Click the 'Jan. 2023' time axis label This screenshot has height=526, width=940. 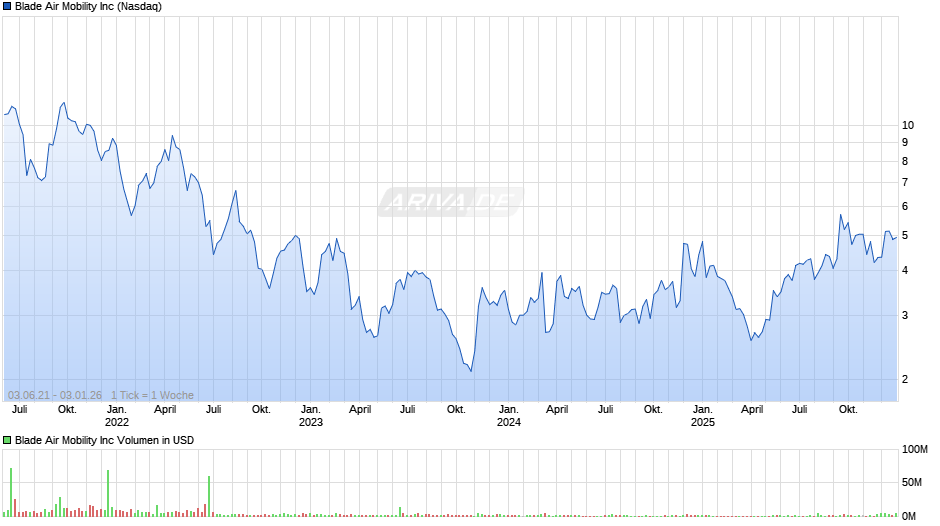coord(311,416)
